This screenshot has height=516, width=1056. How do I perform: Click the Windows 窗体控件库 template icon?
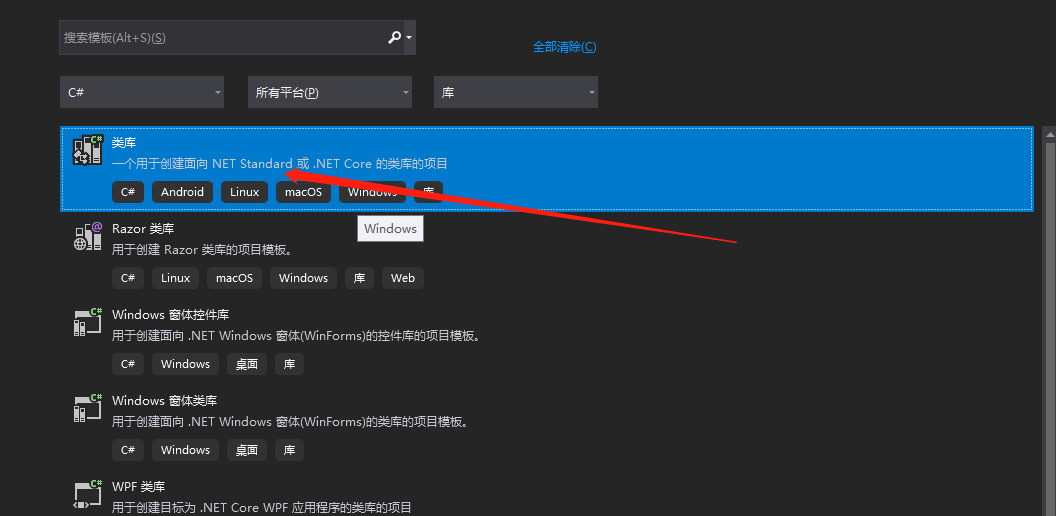88,322
